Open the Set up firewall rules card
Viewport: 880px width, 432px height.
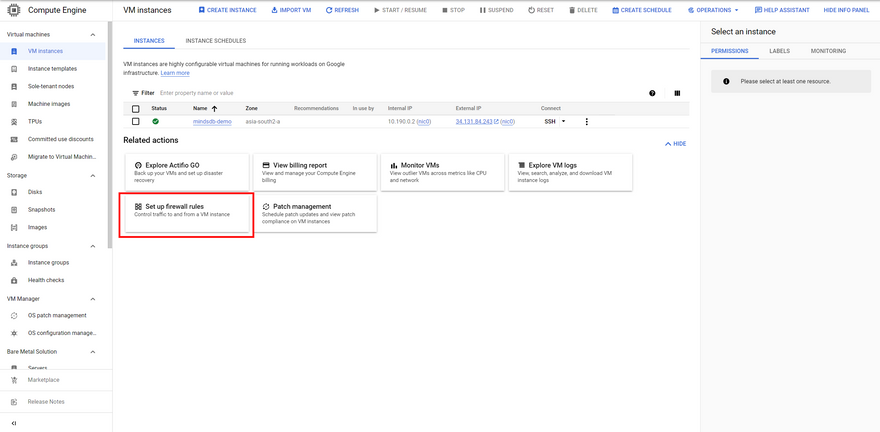click(x=185, y=211)
